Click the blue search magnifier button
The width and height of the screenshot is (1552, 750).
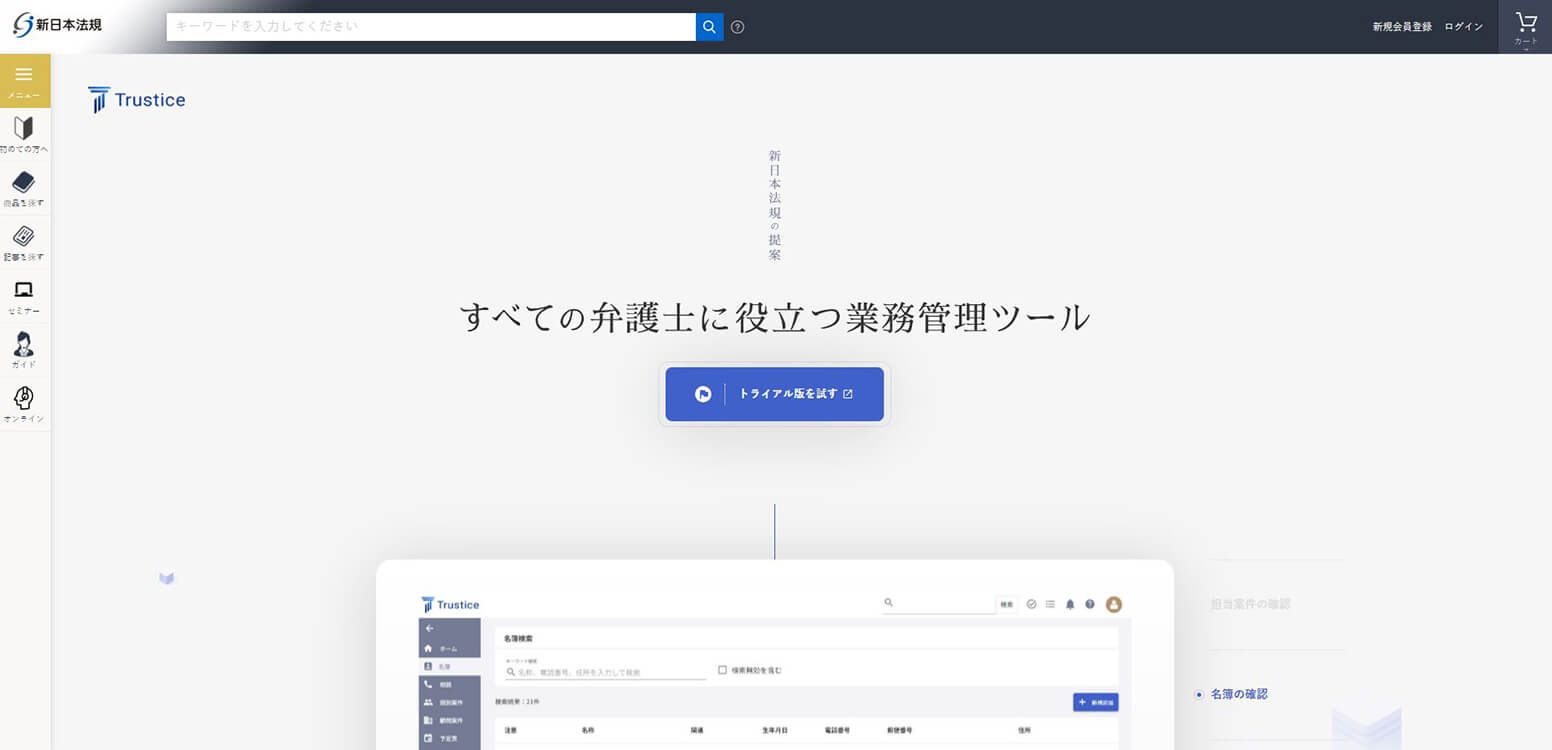709,27
